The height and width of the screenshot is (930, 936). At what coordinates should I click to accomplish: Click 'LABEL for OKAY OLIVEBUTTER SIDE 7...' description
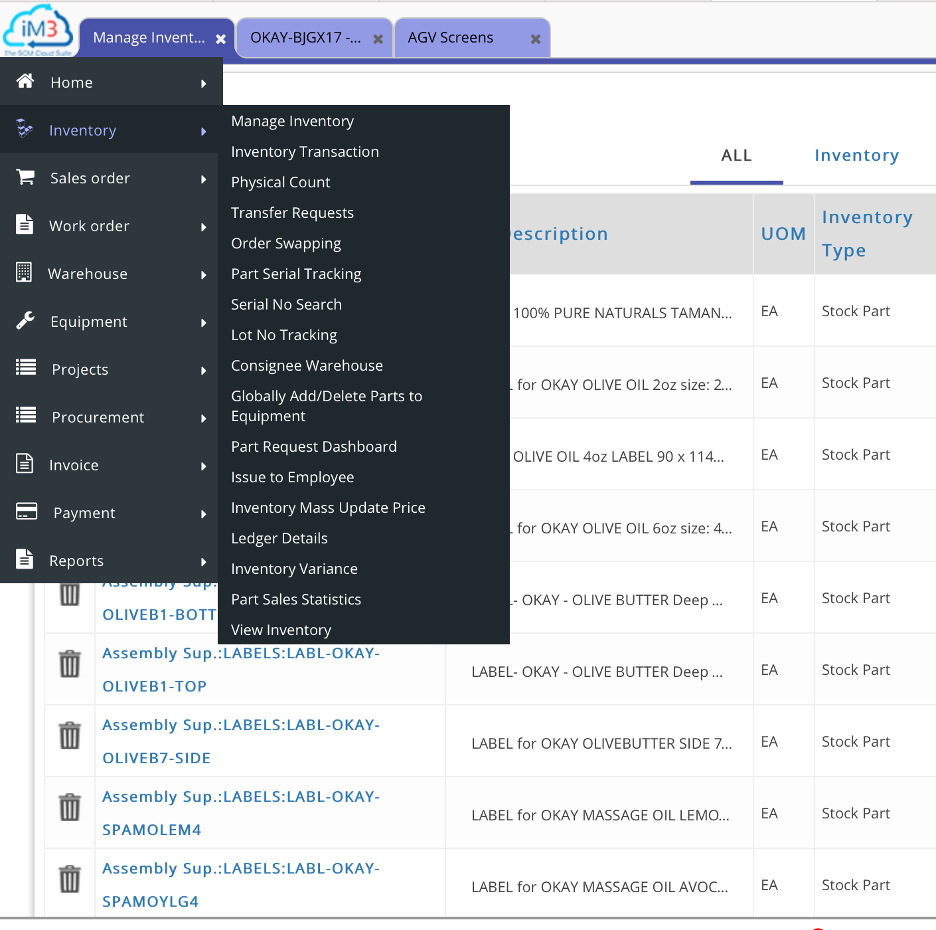601,744
